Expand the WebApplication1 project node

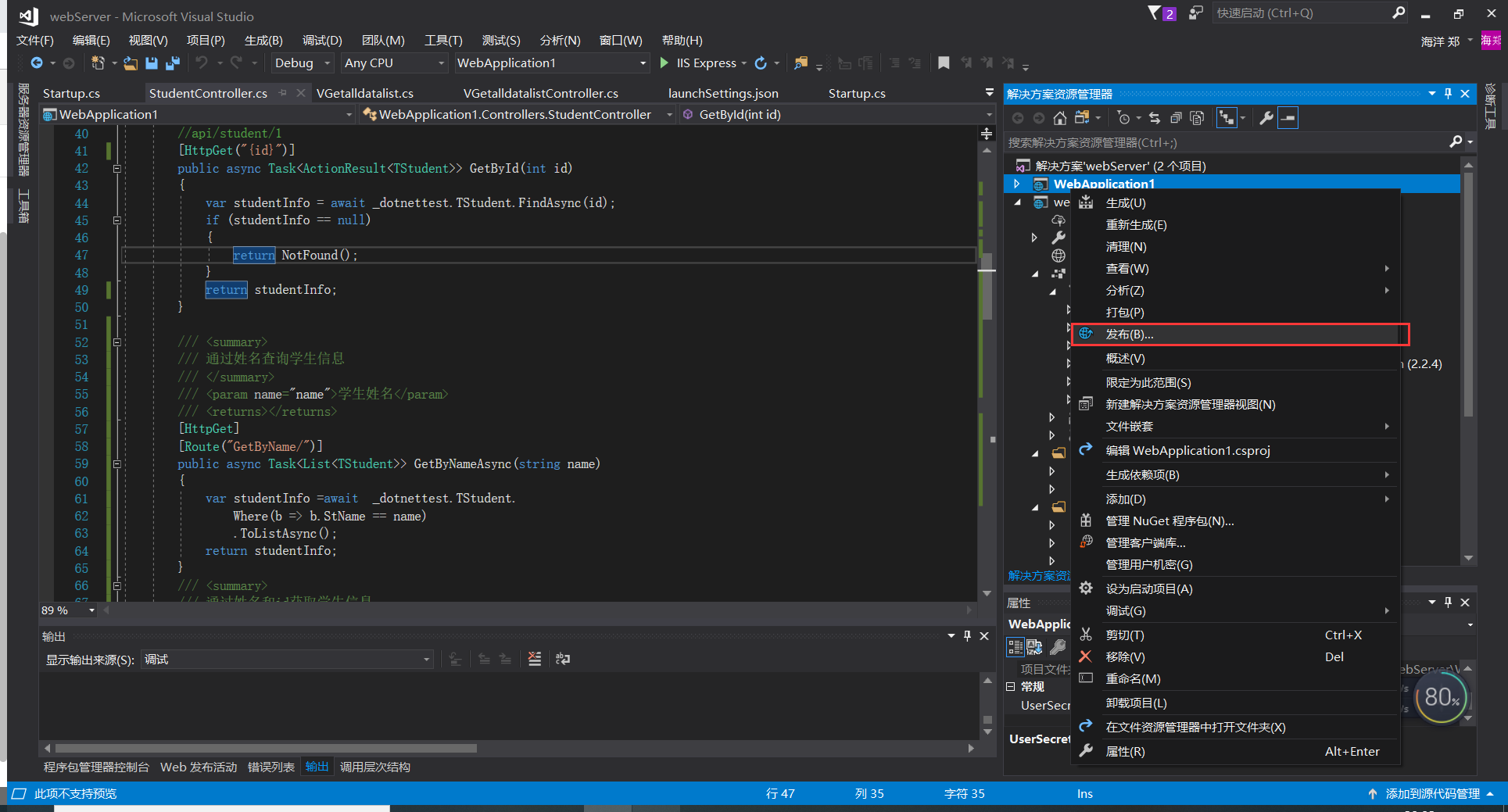pyautogui.click(x=1016, y=184)
